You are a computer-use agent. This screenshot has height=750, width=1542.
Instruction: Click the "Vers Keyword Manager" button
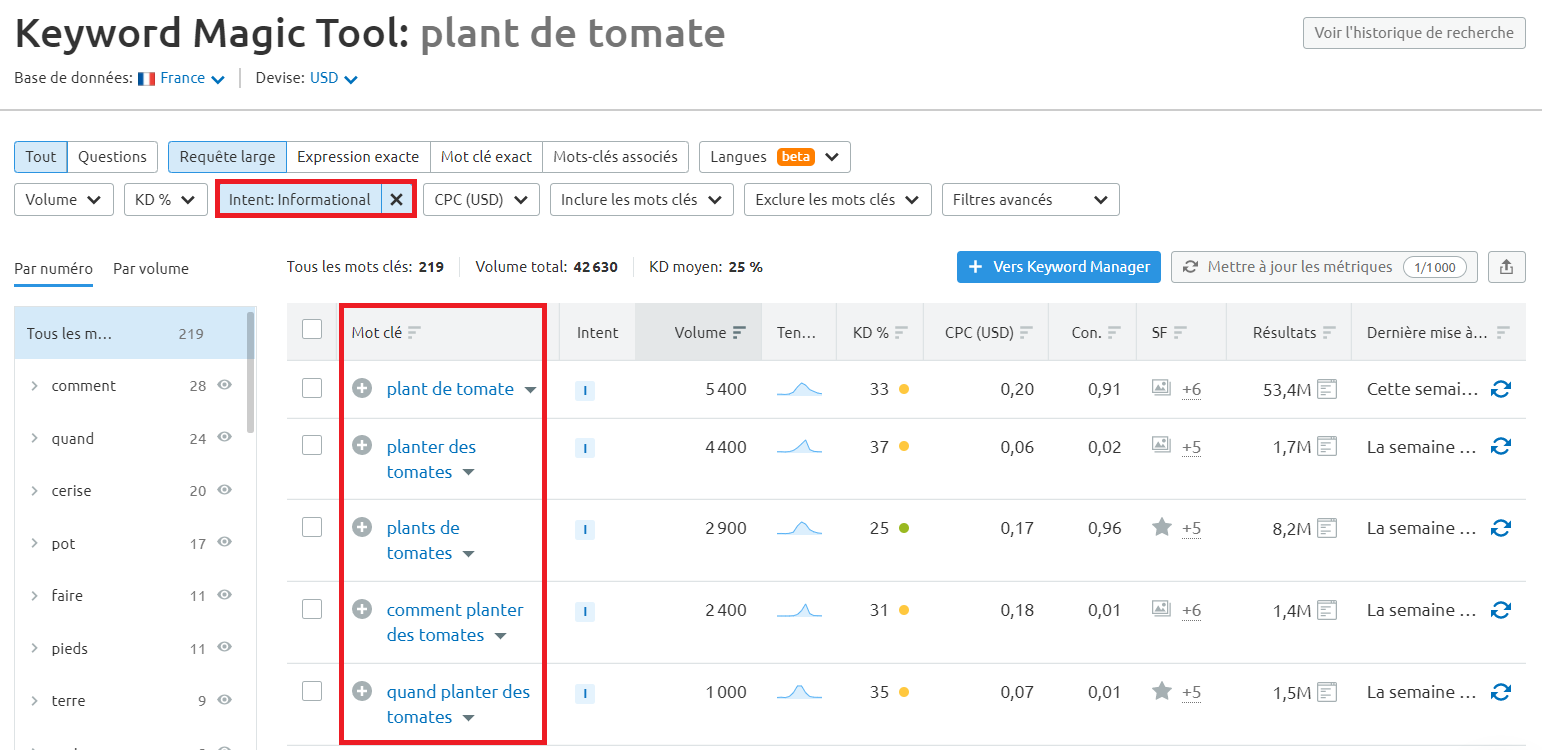[x=1058, y=267]
